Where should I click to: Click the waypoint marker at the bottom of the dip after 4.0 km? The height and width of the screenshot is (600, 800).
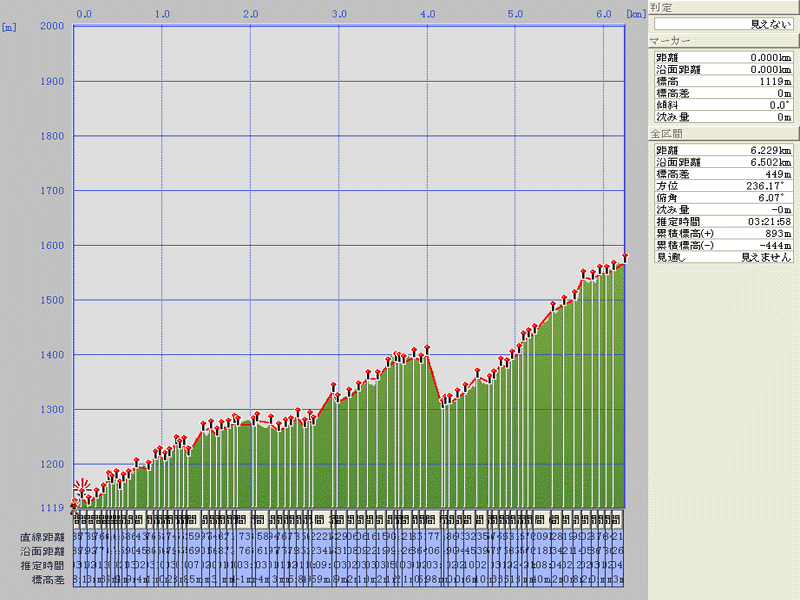443,400
